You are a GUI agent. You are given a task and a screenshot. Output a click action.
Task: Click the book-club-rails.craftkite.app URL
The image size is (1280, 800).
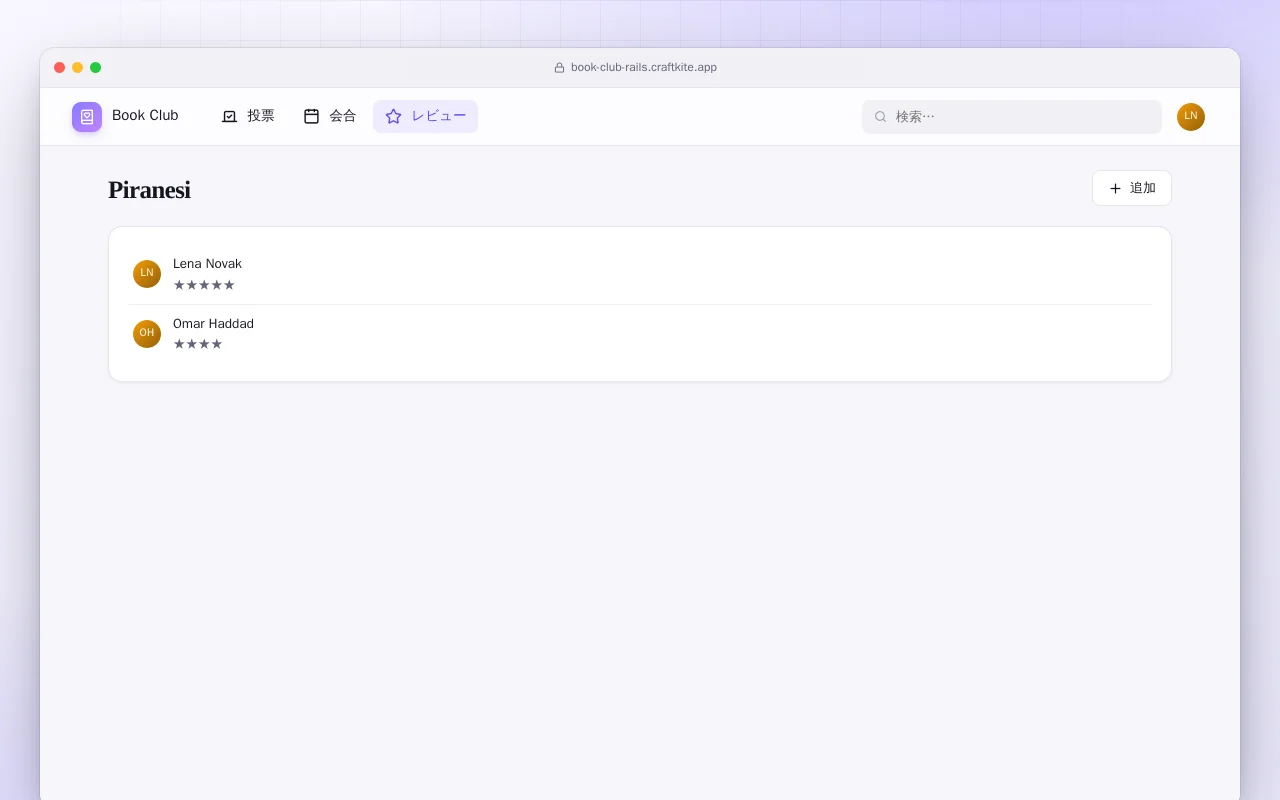coord(644,68)
